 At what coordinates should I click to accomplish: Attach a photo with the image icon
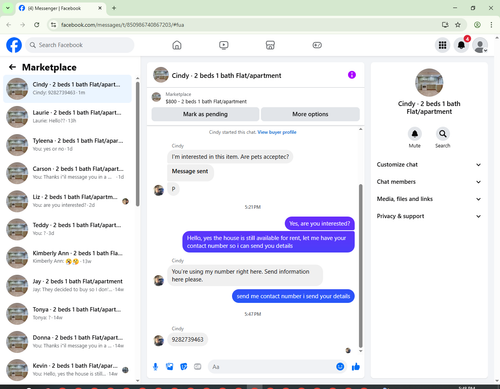click(x=170, y=367)
